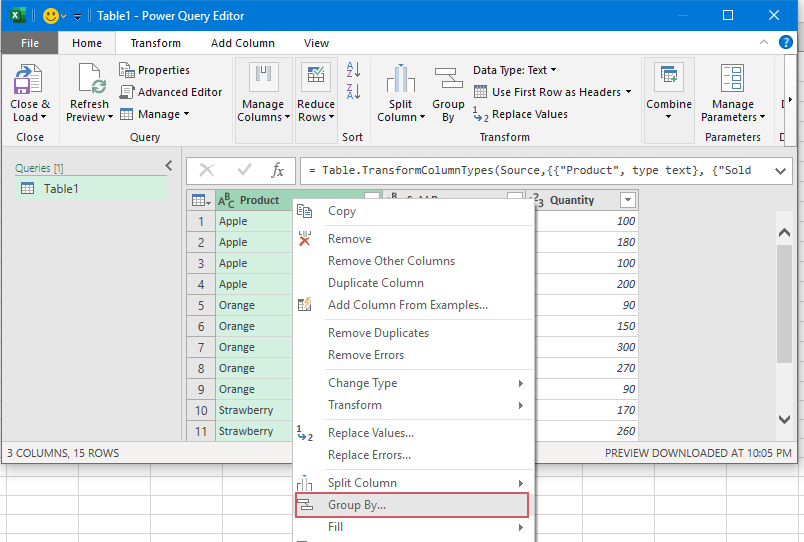This screenshot has width=804, height=542.
Task: Choose Remove Duplicates from context menu
Action: (378, 333)
